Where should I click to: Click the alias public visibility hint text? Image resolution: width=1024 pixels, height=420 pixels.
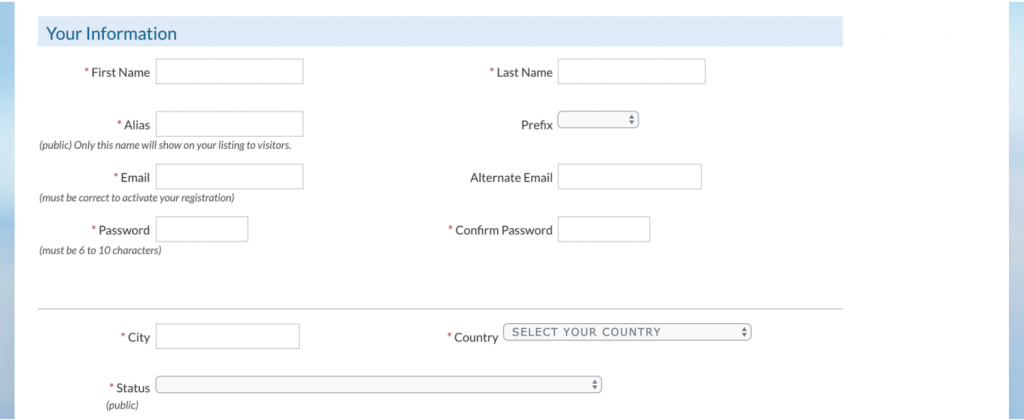[165, 146]
